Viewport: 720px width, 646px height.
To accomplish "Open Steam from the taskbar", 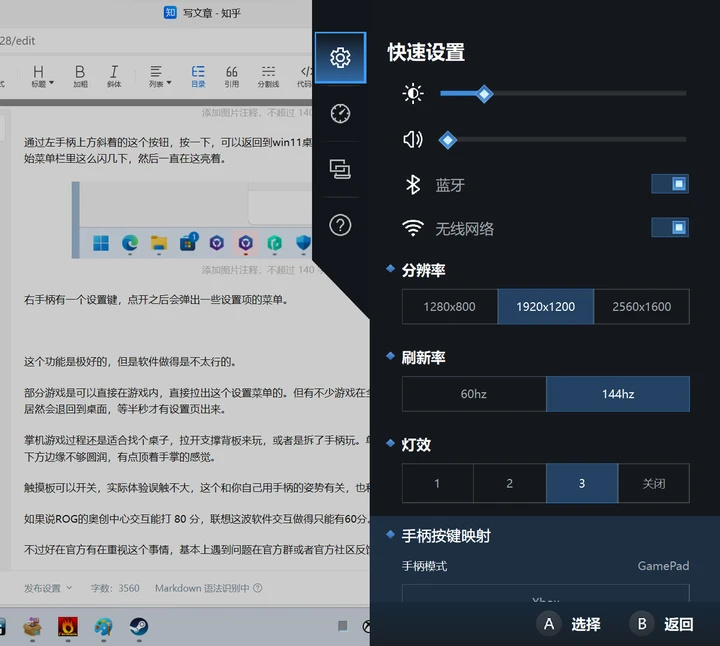I will (139, 627).
